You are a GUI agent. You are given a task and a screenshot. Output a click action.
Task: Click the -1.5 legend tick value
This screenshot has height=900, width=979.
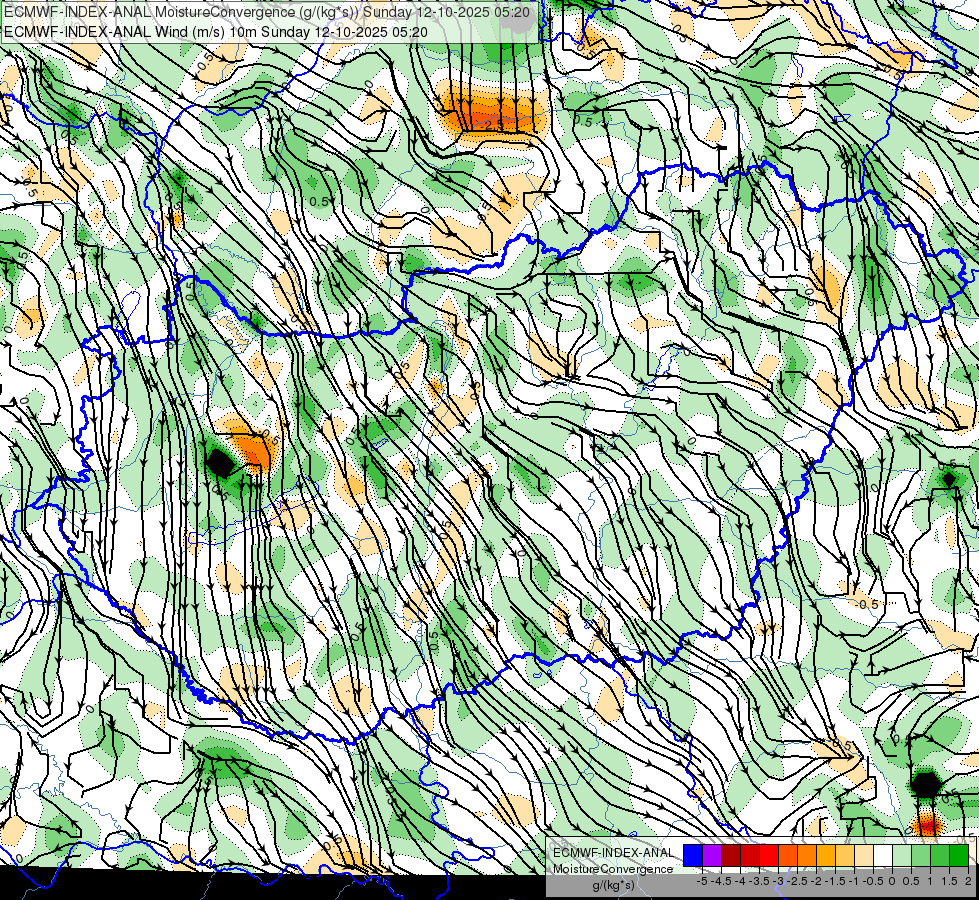(835, 881)
